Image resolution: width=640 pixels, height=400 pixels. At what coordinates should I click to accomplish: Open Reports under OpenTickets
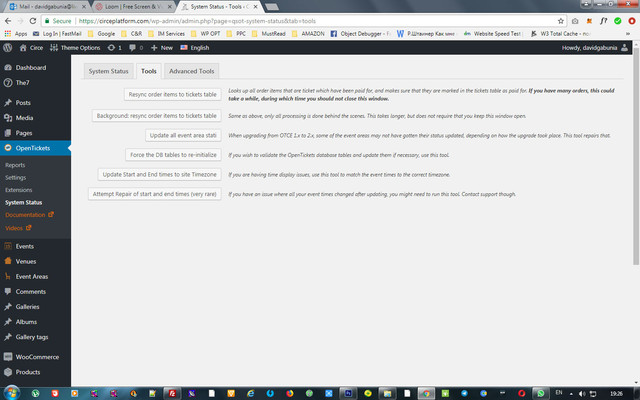[15, 165]
